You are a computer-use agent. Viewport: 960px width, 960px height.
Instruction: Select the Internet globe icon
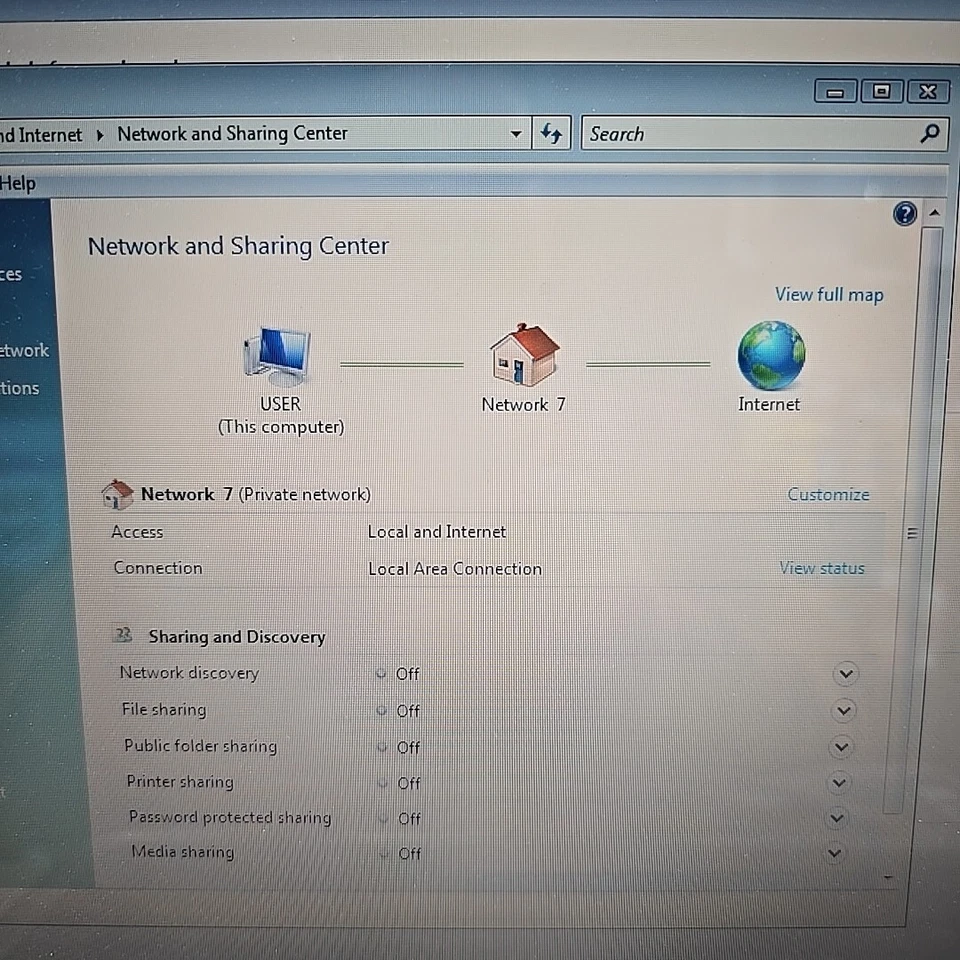[x=769, y=357]
